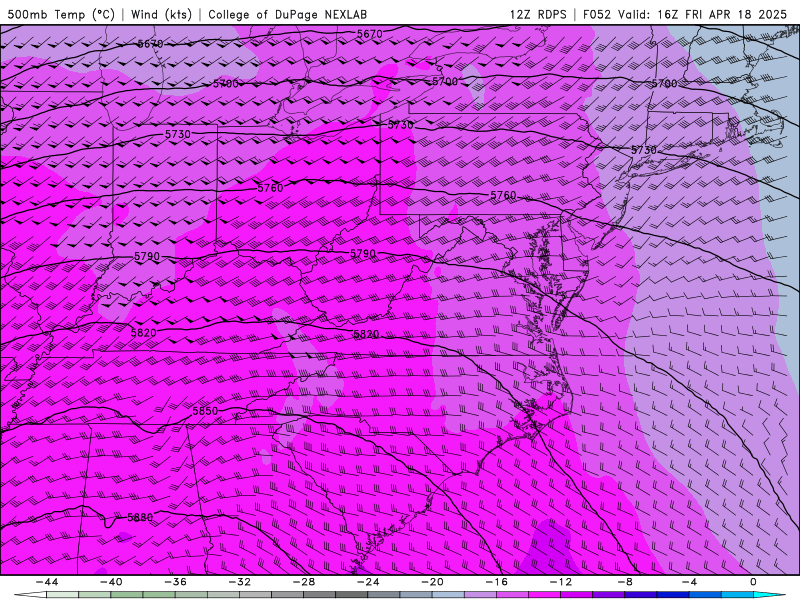The width and height of the screenshot is (800, 600).
Task: Click the leftmost 5670 contour label
Action: [x=150, y=44]
